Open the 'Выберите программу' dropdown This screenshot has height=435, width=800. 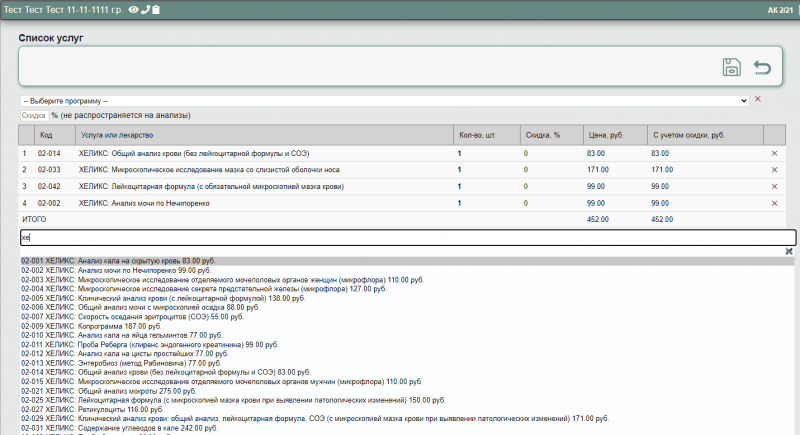[384, 101]
